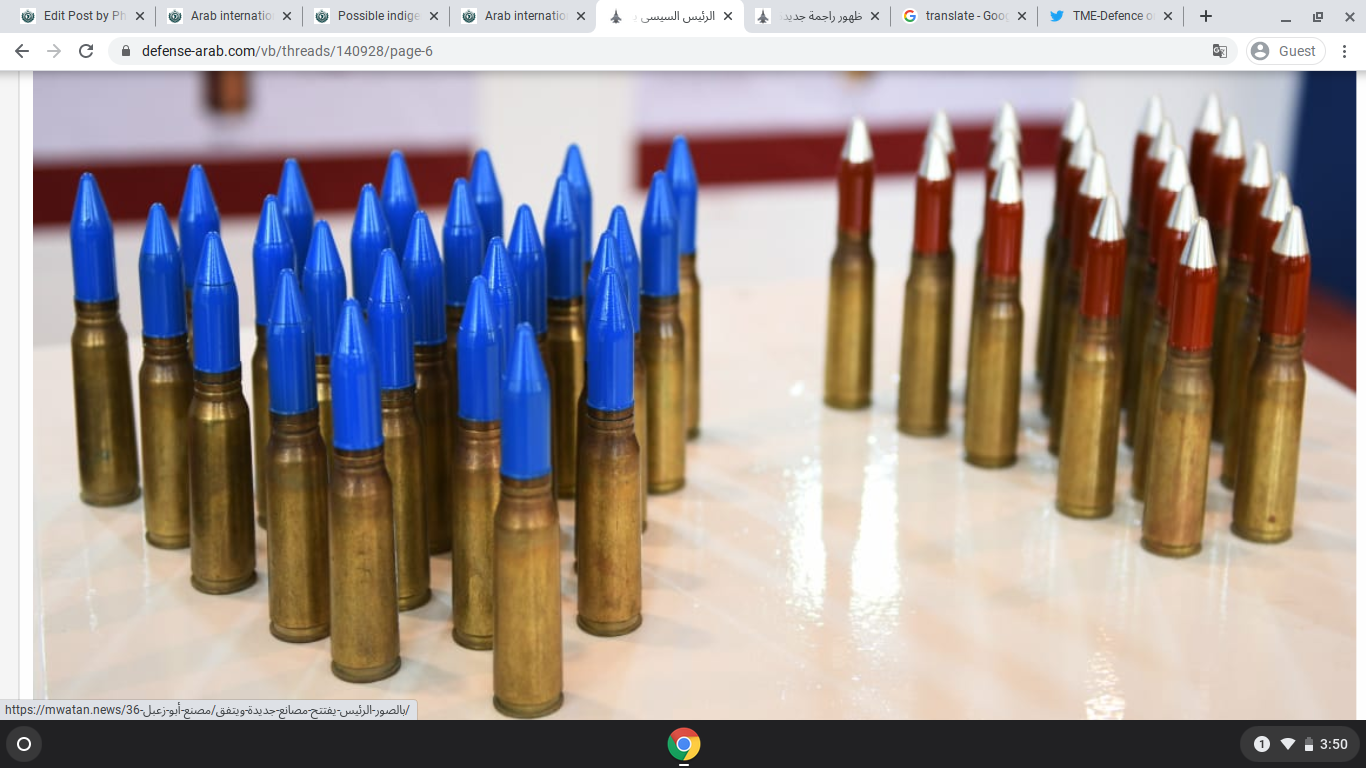
Task: Open Chrome's three-dot menu
Action: pyautogui.click(x=1345, y=51)
